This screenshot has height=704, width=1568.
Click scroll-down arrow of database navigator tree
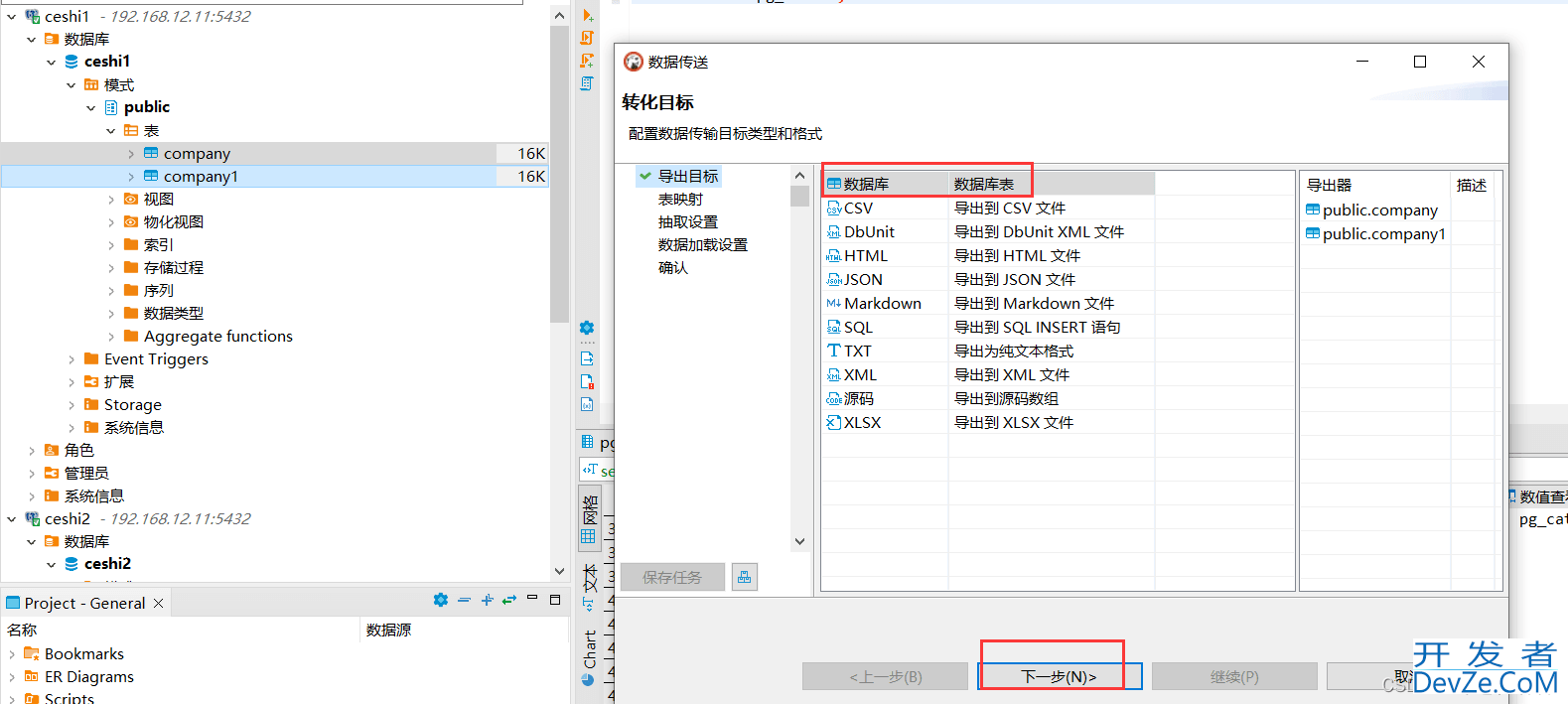559,571
